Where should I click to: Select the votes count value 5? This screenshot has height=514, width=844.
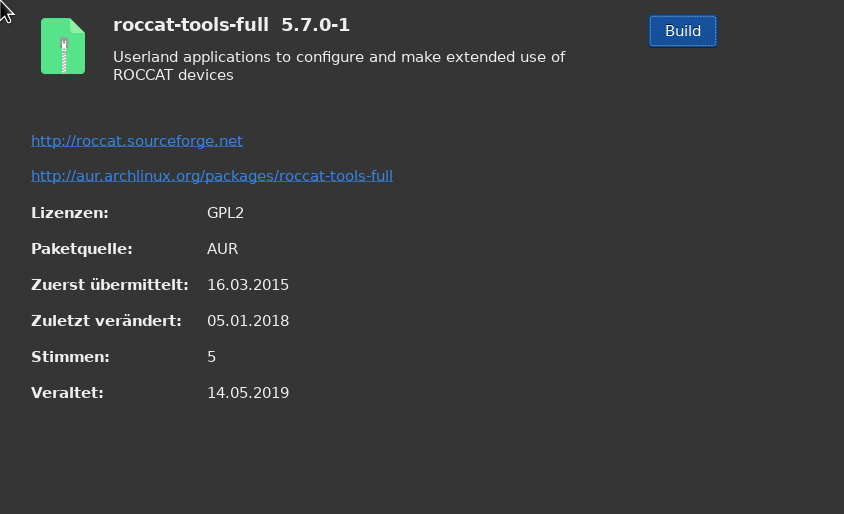click(x=212, y=357)
